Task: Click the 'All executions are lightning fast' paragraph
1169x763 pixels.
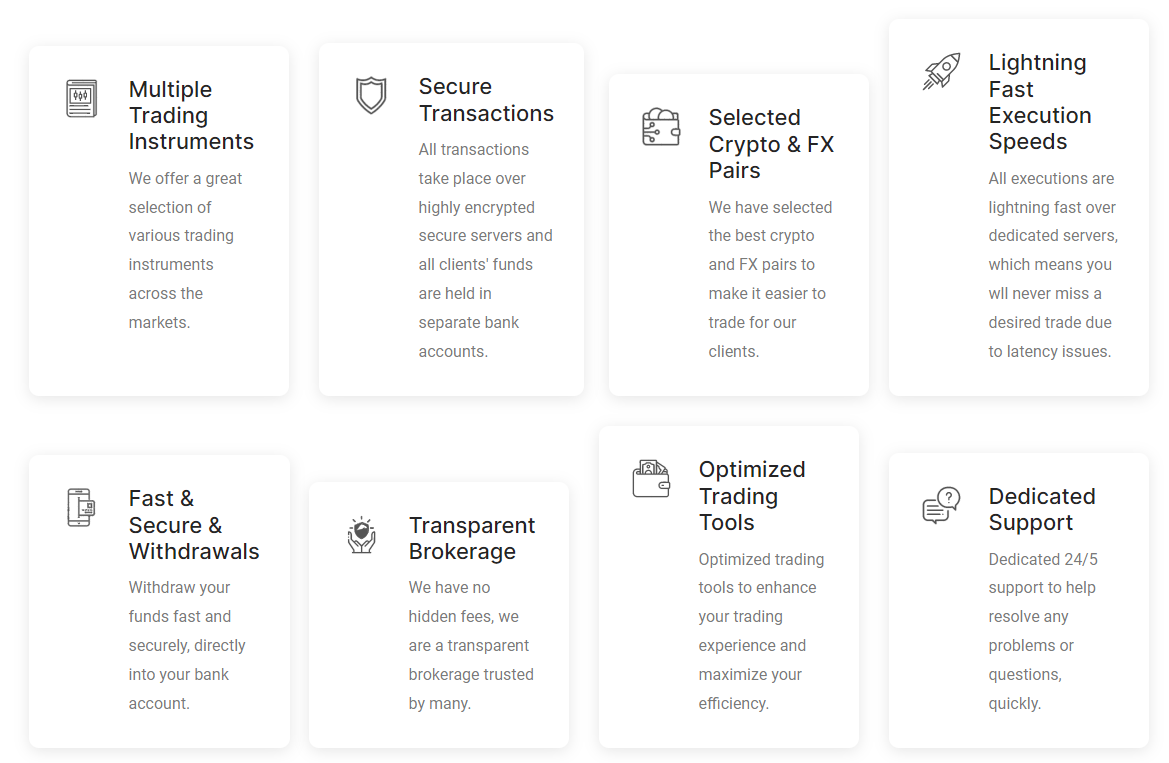Action: click(1053, 265)
